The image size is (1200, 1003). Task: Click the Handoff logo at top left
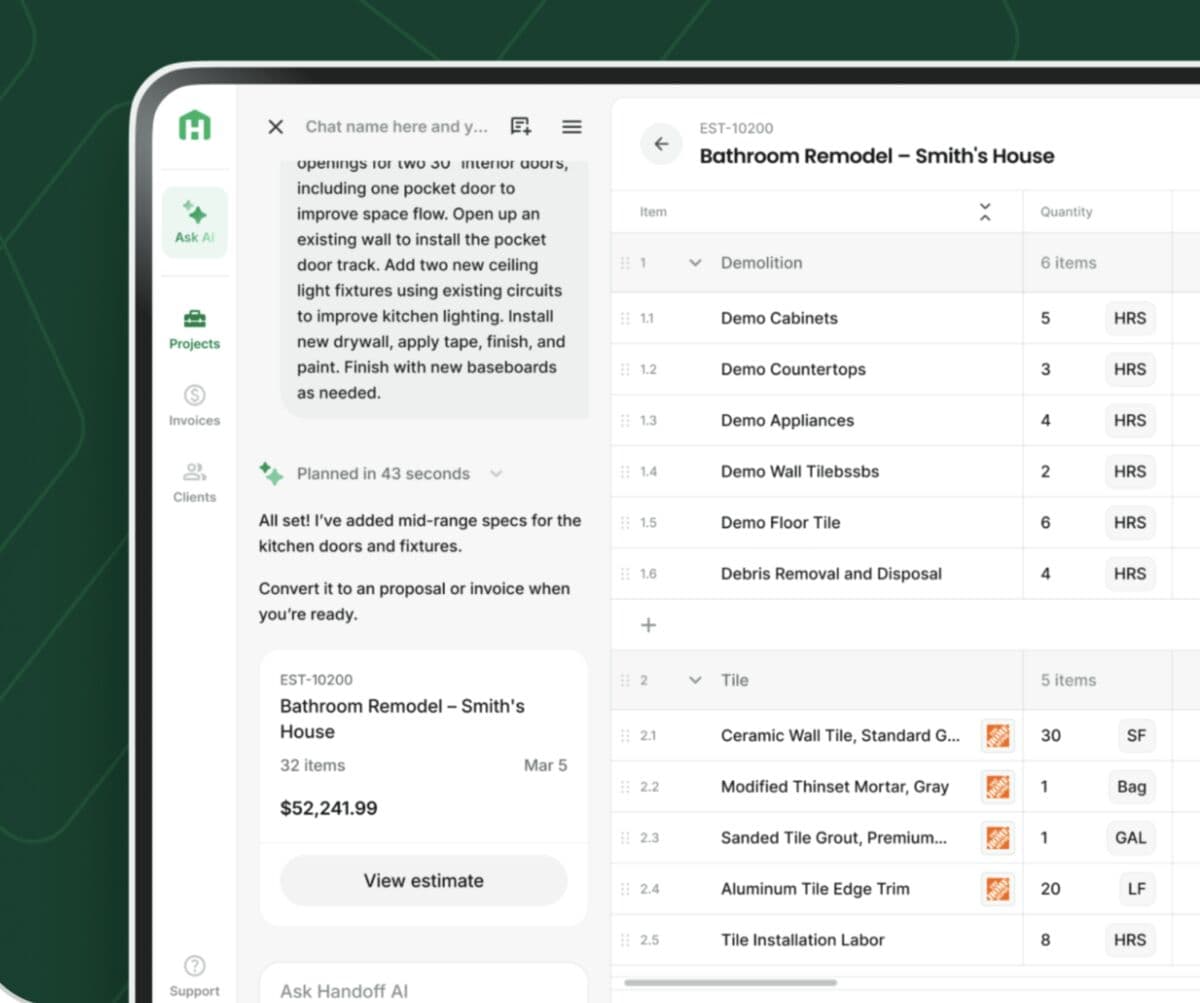point(194,127)
